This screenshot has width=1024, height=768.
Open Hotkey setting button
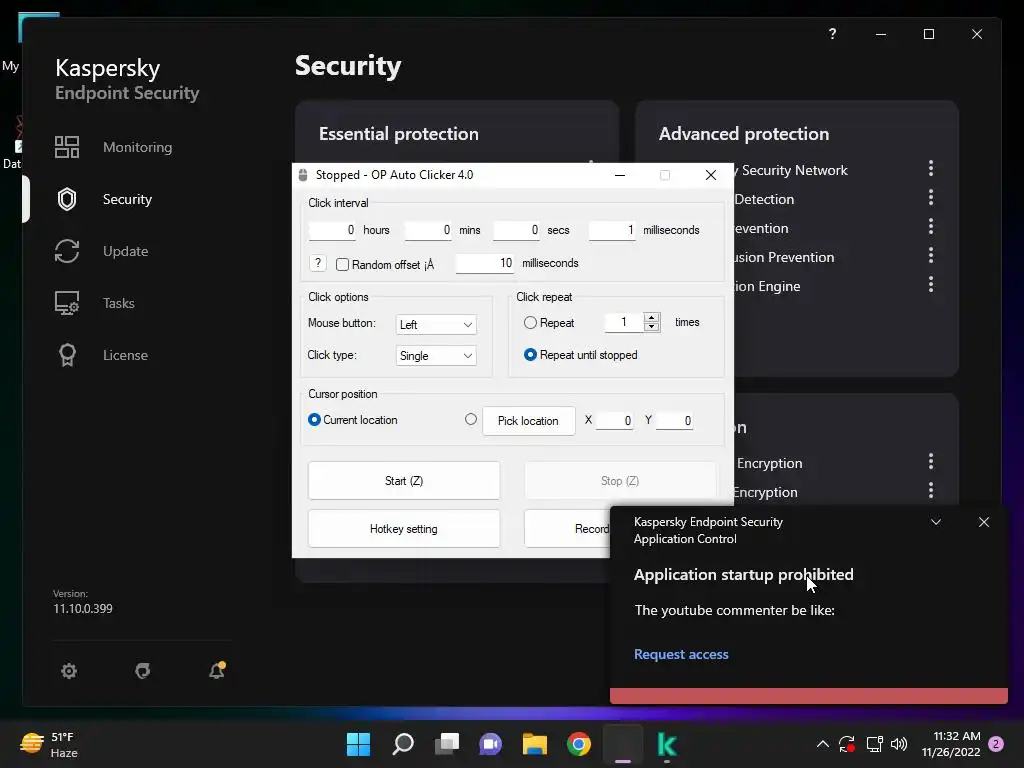coord(404,529)
